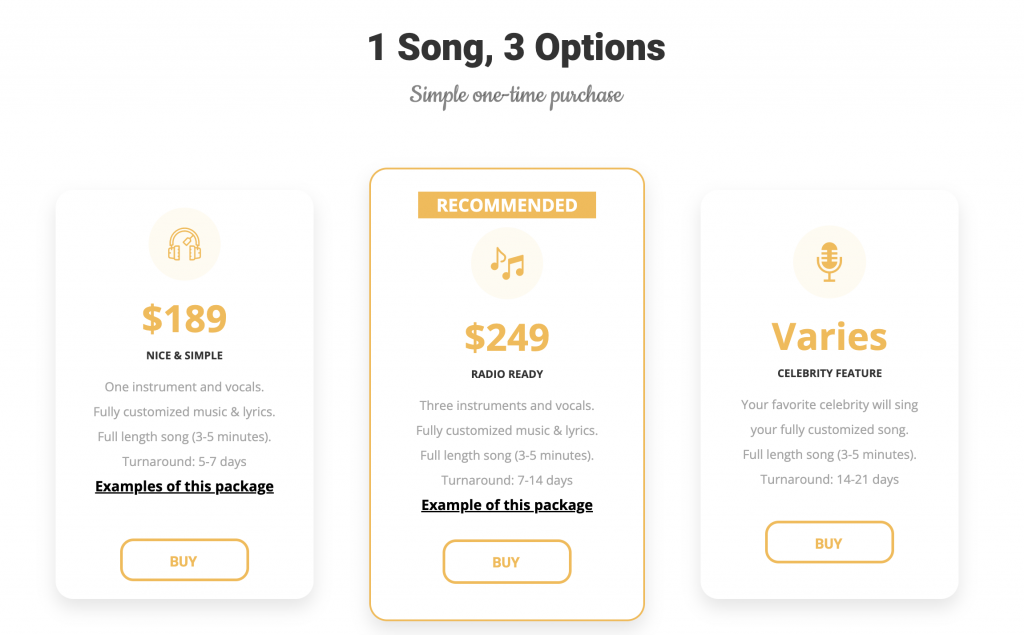Click the Varies price text
Viewport: 1024px width, 635px height.
point(829,336)
